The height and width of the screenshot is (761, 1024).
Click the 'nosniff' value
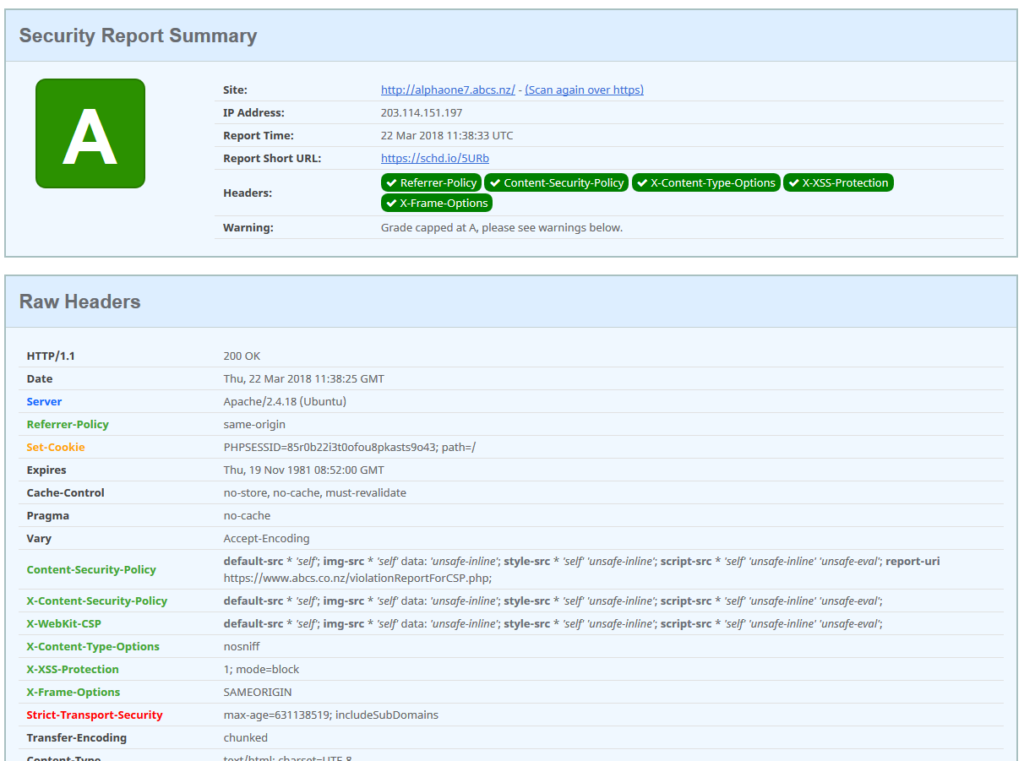(x=242, y=647)
